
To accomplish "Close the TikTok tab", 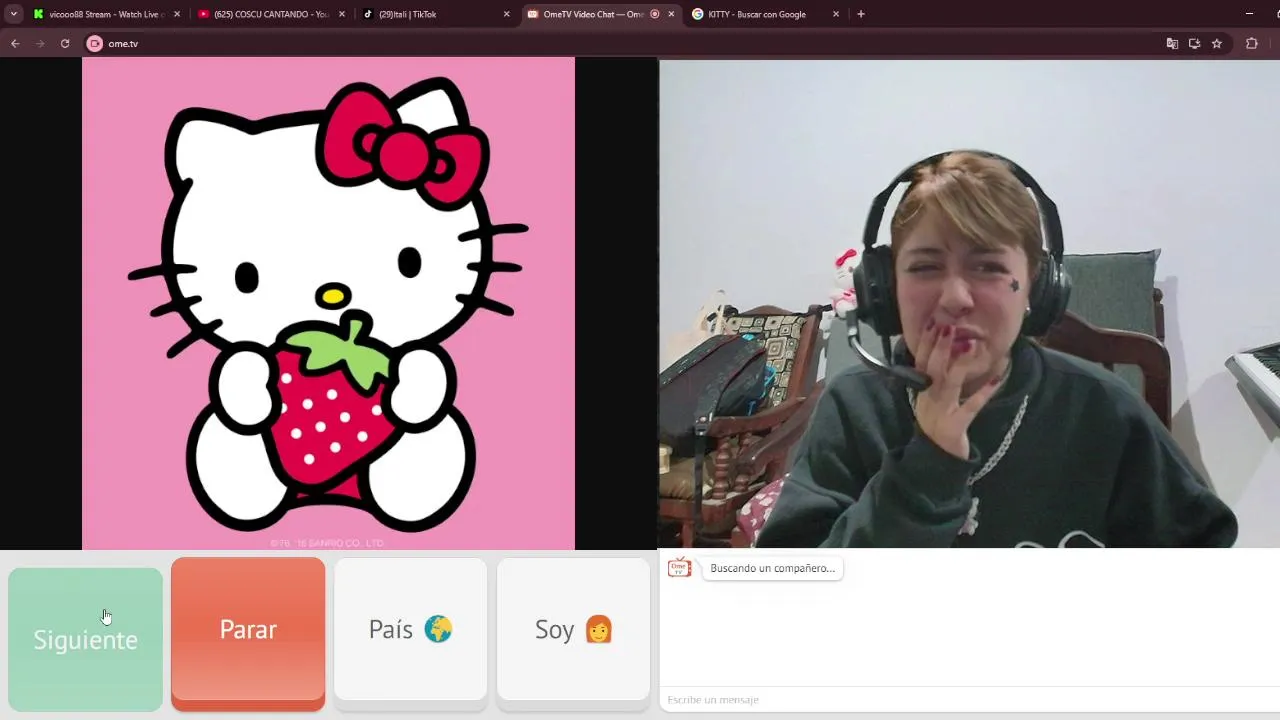I will (506, 14).
